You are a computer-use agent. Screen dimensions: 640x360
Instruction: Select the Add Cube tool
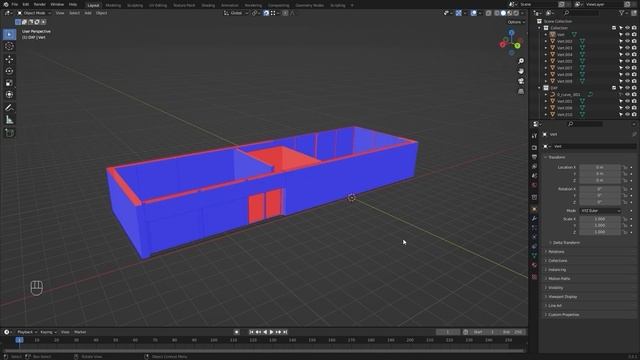[x=9, y=133]
